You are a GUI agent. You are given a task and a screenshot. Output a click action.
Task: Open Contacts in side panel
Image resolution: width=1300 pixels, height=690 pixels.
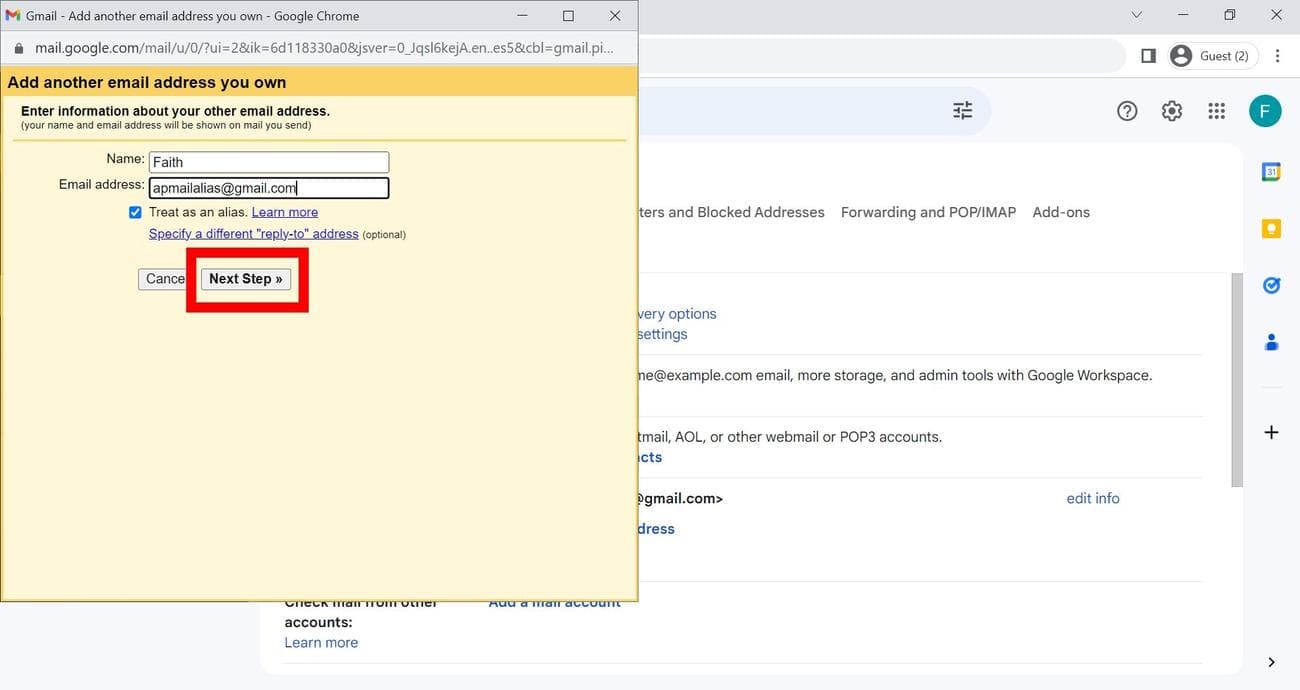[1271, 342]
